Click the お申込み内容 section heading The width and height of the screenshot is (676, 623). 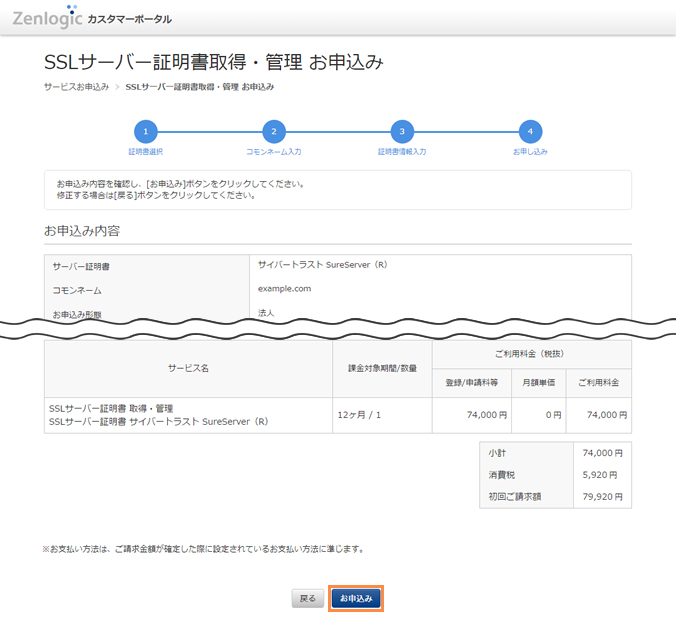coord(82,231)
